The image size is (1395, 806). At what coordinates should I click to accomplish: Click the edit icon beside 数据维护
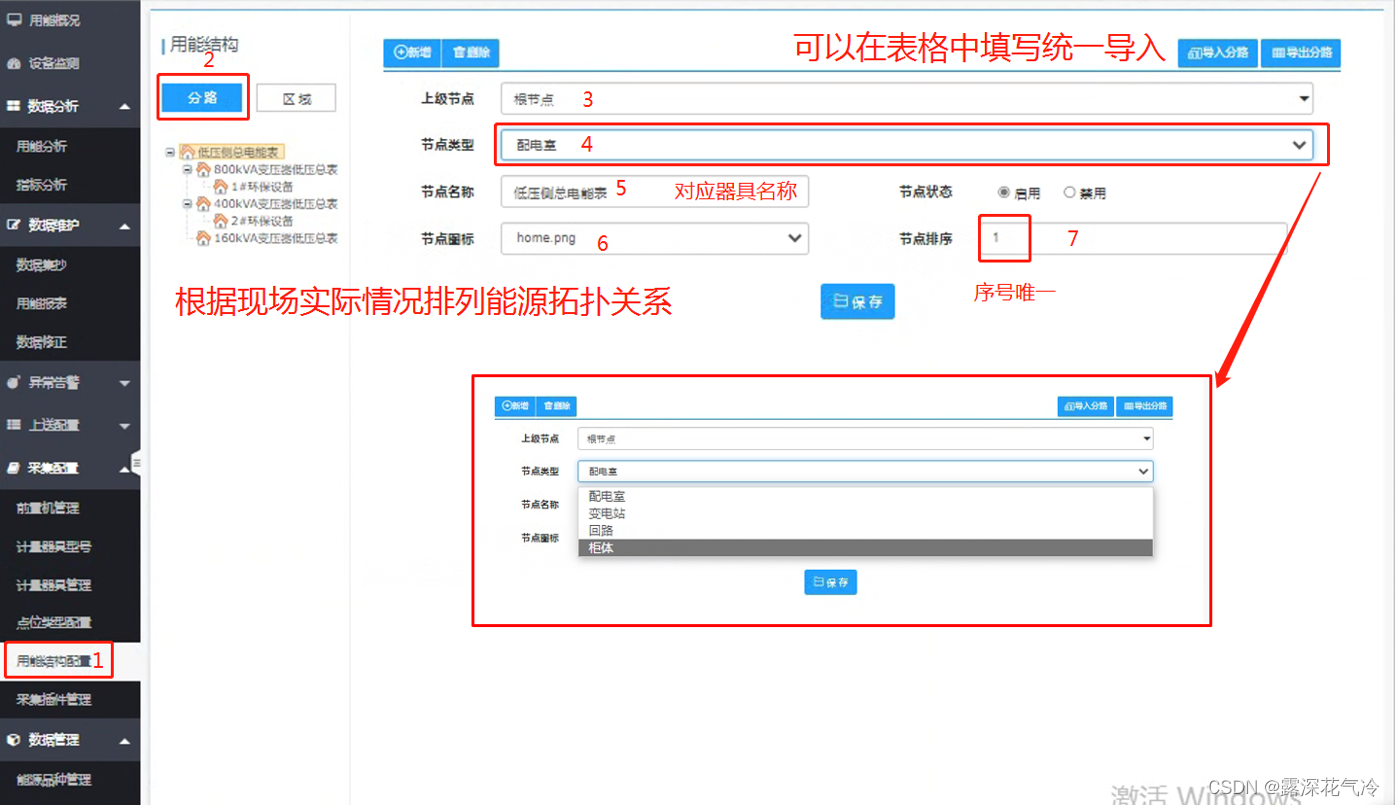14,225
